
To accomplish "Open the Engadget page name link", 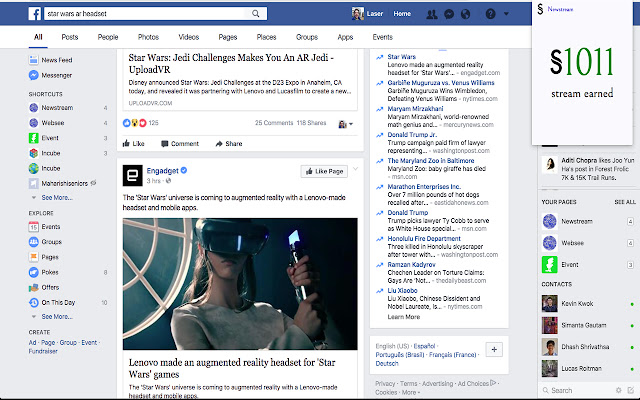I will coord(162,171).
